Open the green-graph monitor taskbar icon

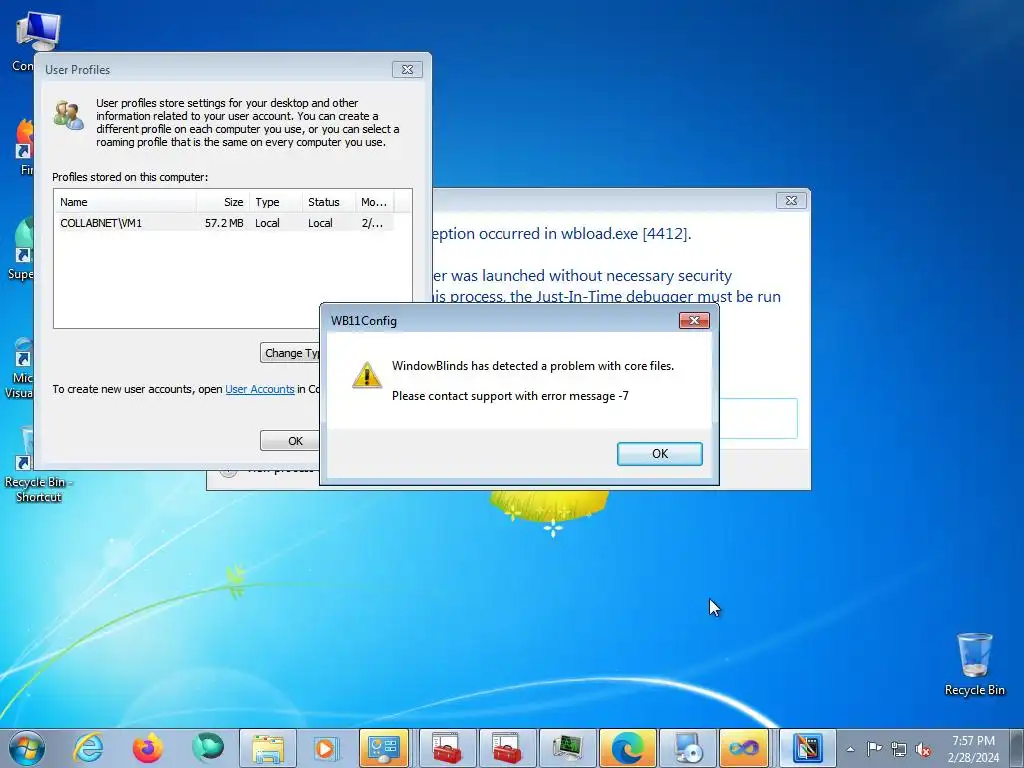567,748
